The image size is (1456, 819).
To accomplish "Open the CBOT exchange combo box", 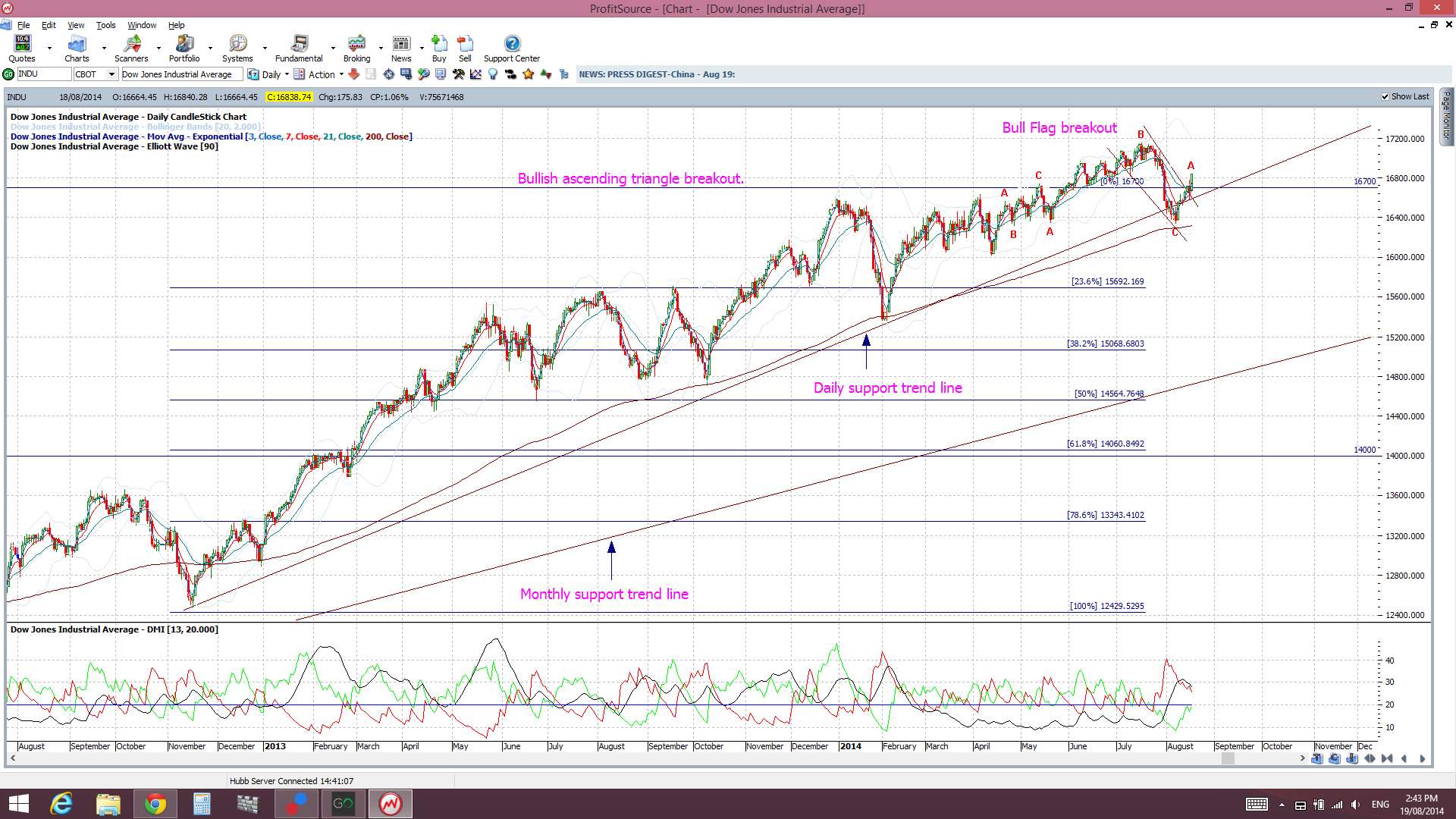I will tap(96, 74).
